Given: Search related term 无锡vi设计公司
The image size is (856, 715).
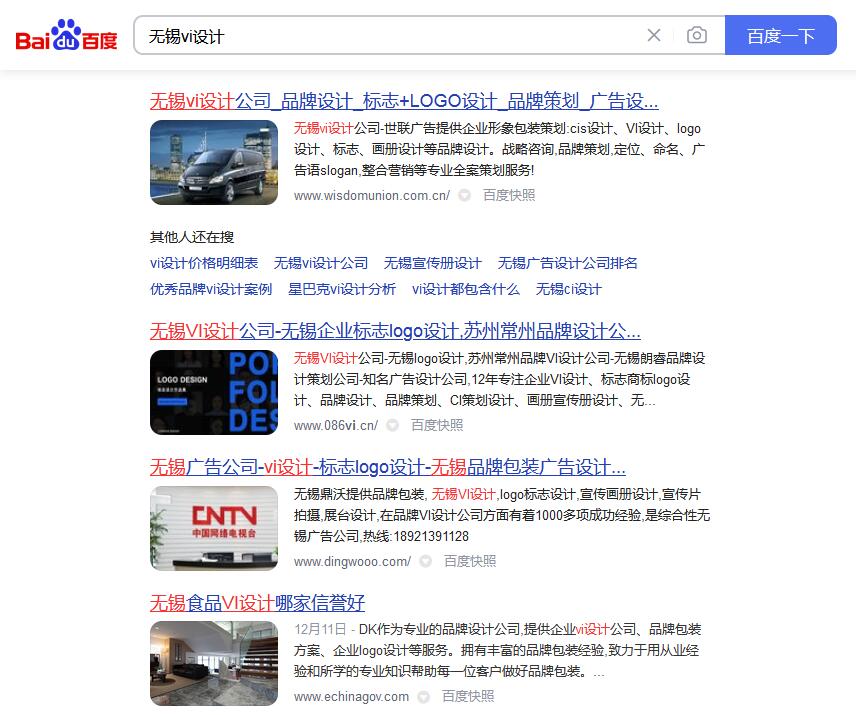Looking at the screenshot, I should coord(321,263).
